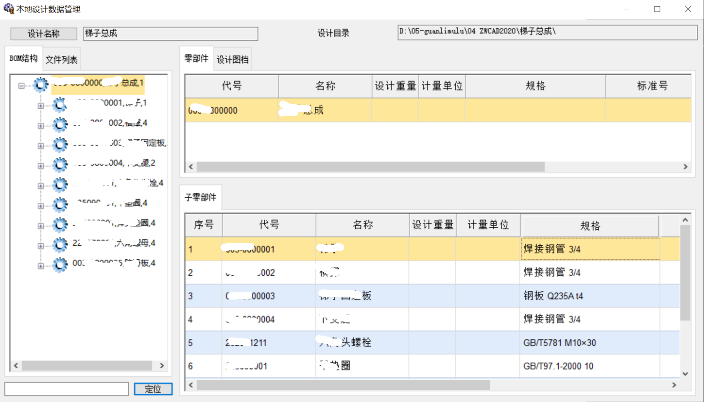Click gear icon of 六角螺母 node
The height and width of the screenshot is (403, 705).
coord(60,245)
